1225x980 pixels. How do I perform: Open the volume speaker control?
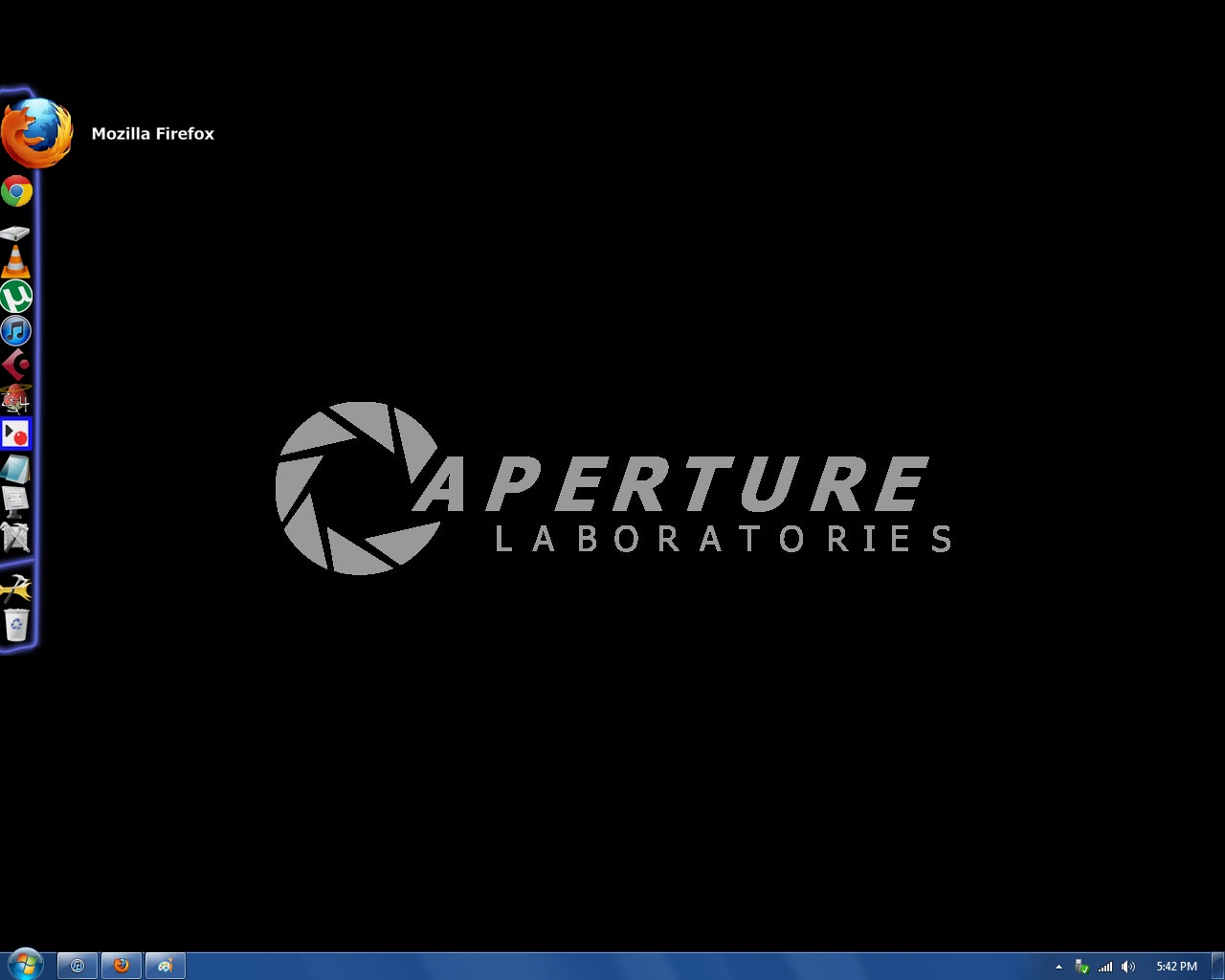pos(1128,967)
